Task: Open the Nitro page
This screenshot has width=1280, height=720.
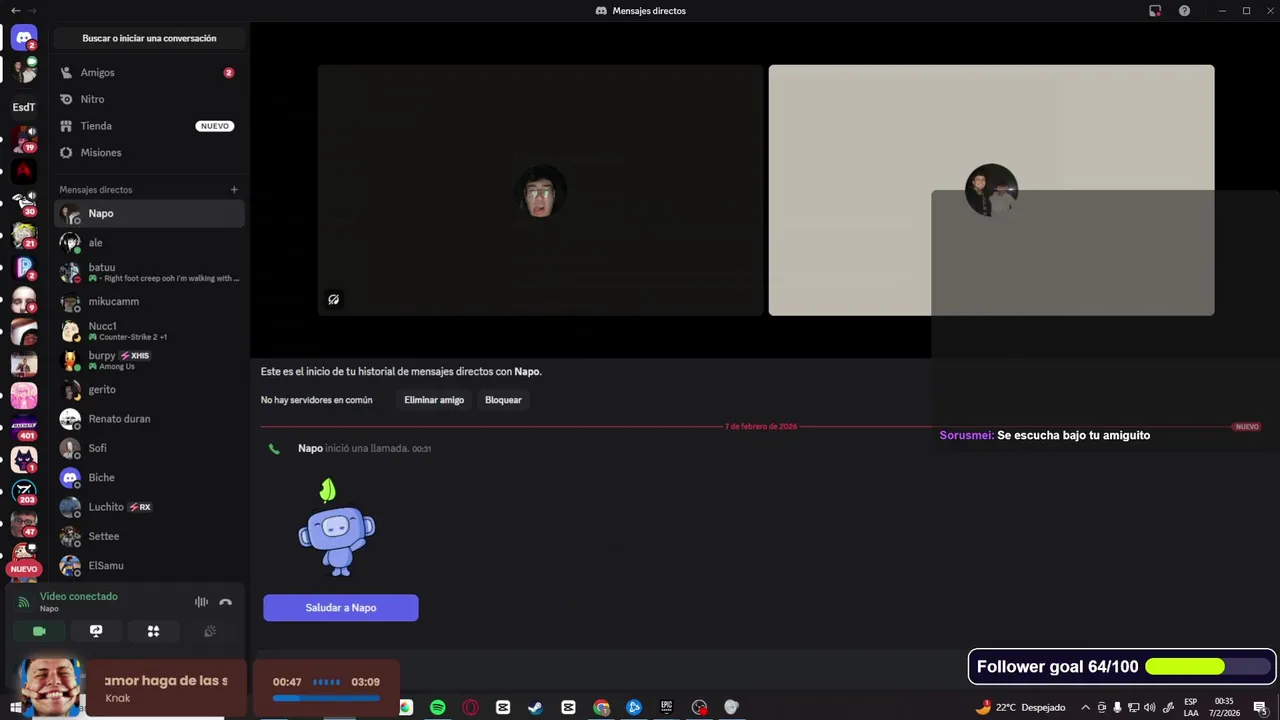Action: (x=149, y=99)
